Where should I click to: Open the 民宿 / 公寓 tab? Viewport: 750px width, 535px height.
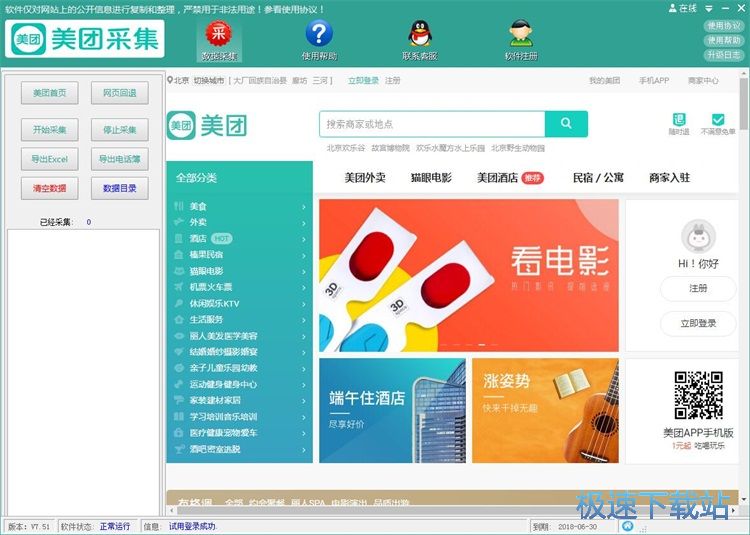[598, 178]
